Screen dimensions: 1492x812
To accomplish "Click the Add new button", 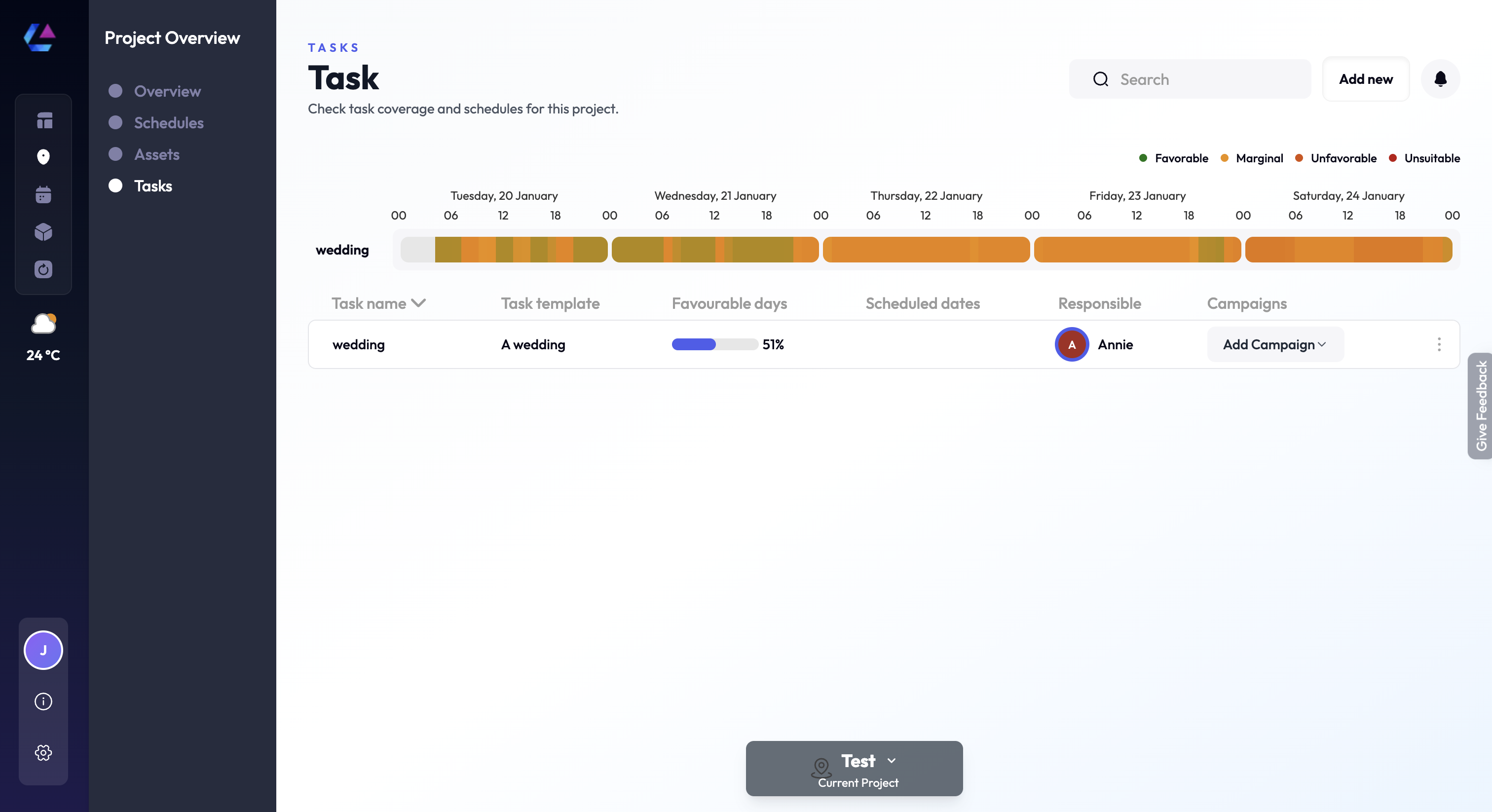I will tap(1365, 79).
